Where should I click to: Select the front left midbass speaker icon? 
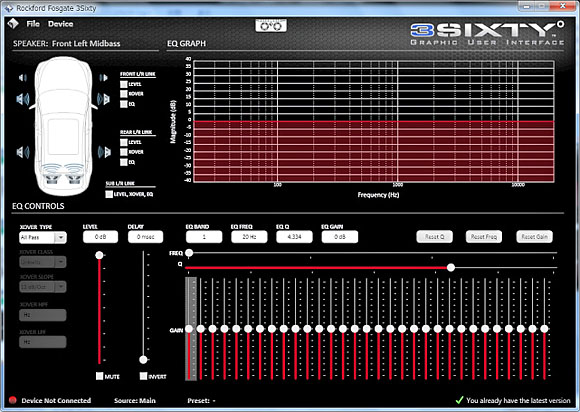(x=23, y=99)
